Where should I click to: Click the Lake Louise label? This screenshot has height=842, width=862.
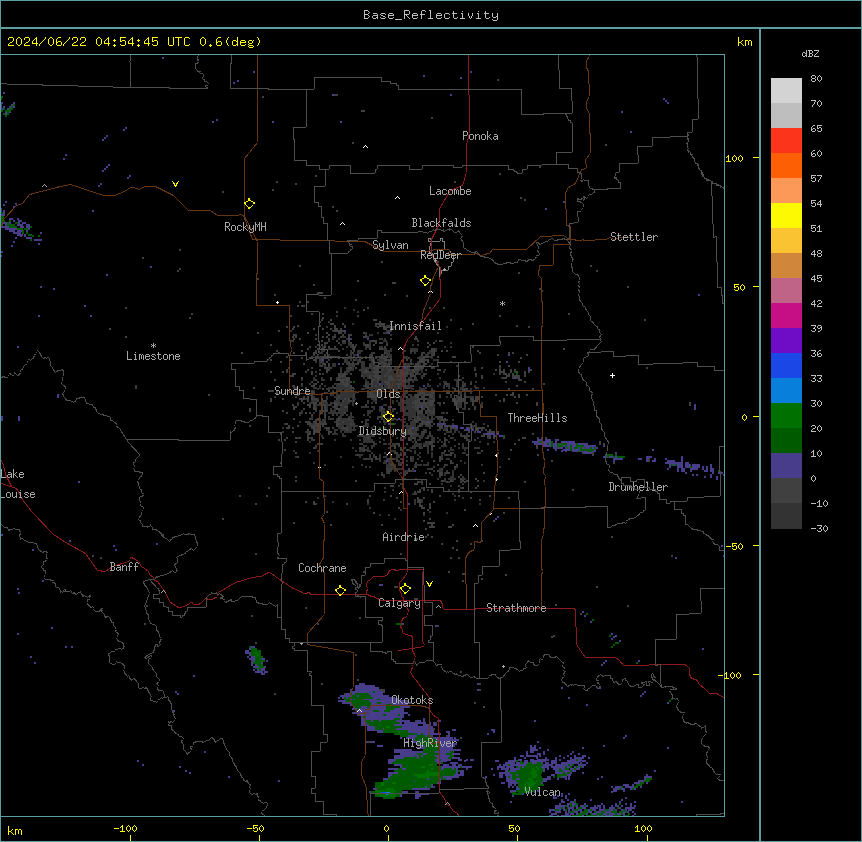click(18, 484)
